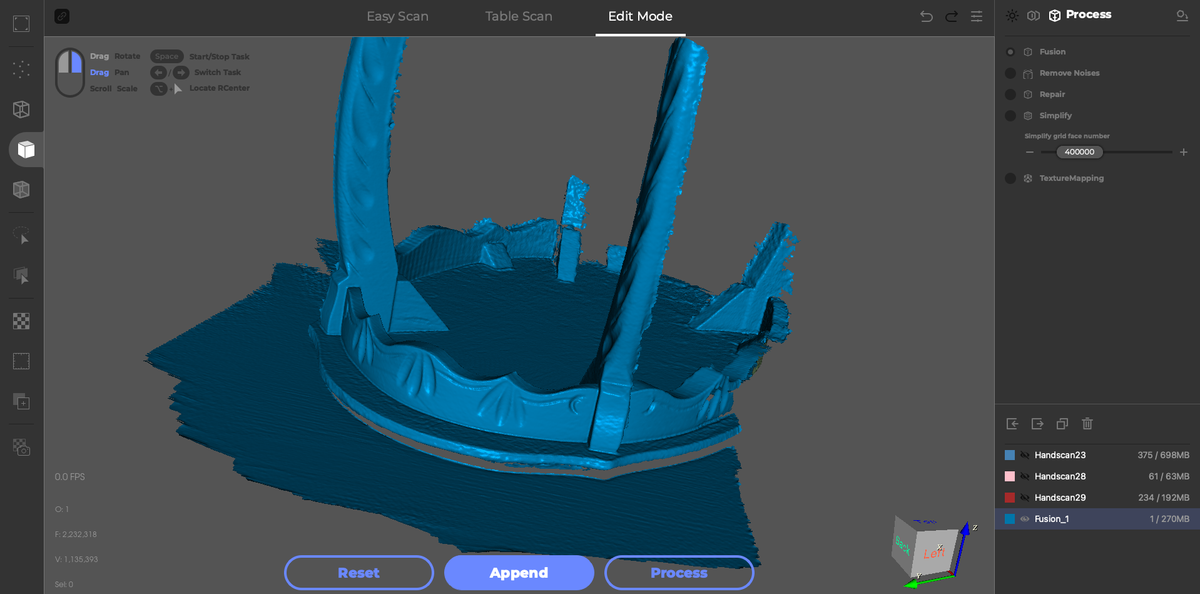Switch to the Table Scan tab
Image resolution: width=1200 pixels, height=594 pixels.
point(518,16)
